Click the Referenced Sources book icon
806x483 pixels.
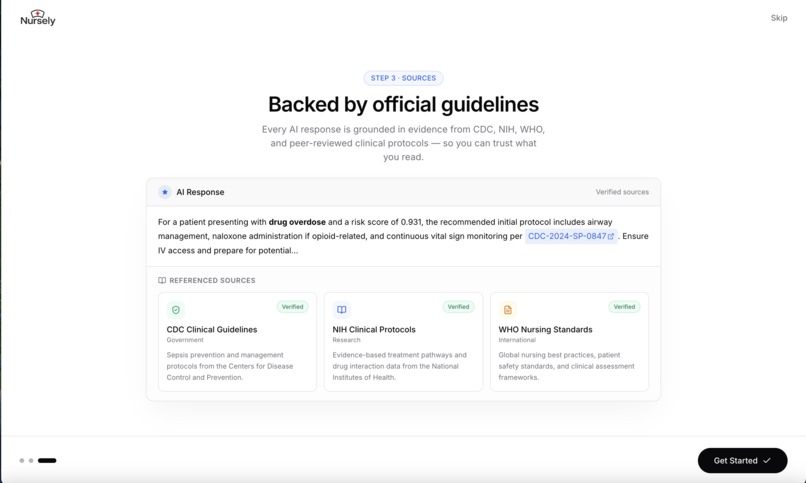[x=162, y=281]
